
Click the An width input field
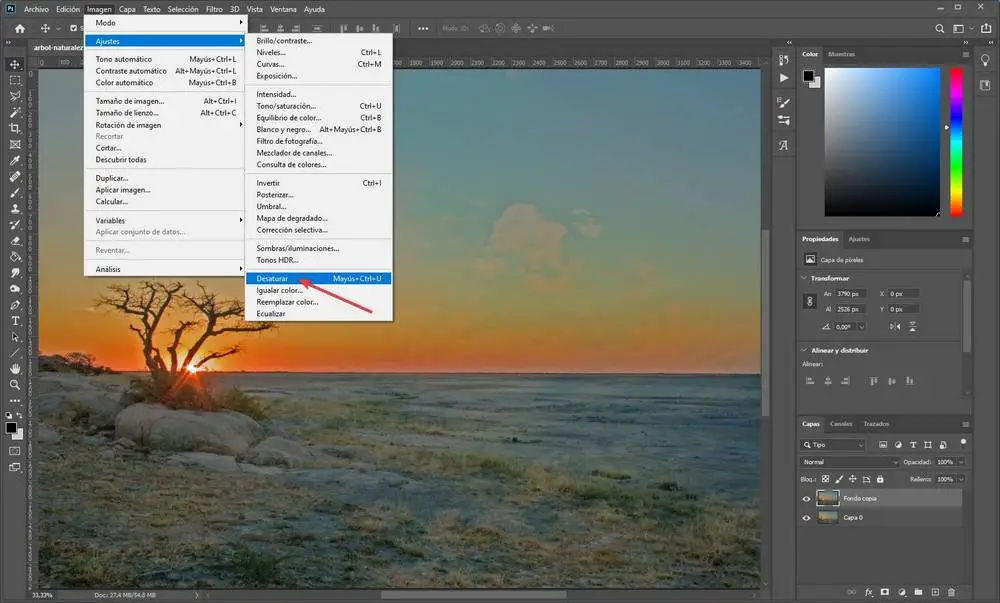852,294
